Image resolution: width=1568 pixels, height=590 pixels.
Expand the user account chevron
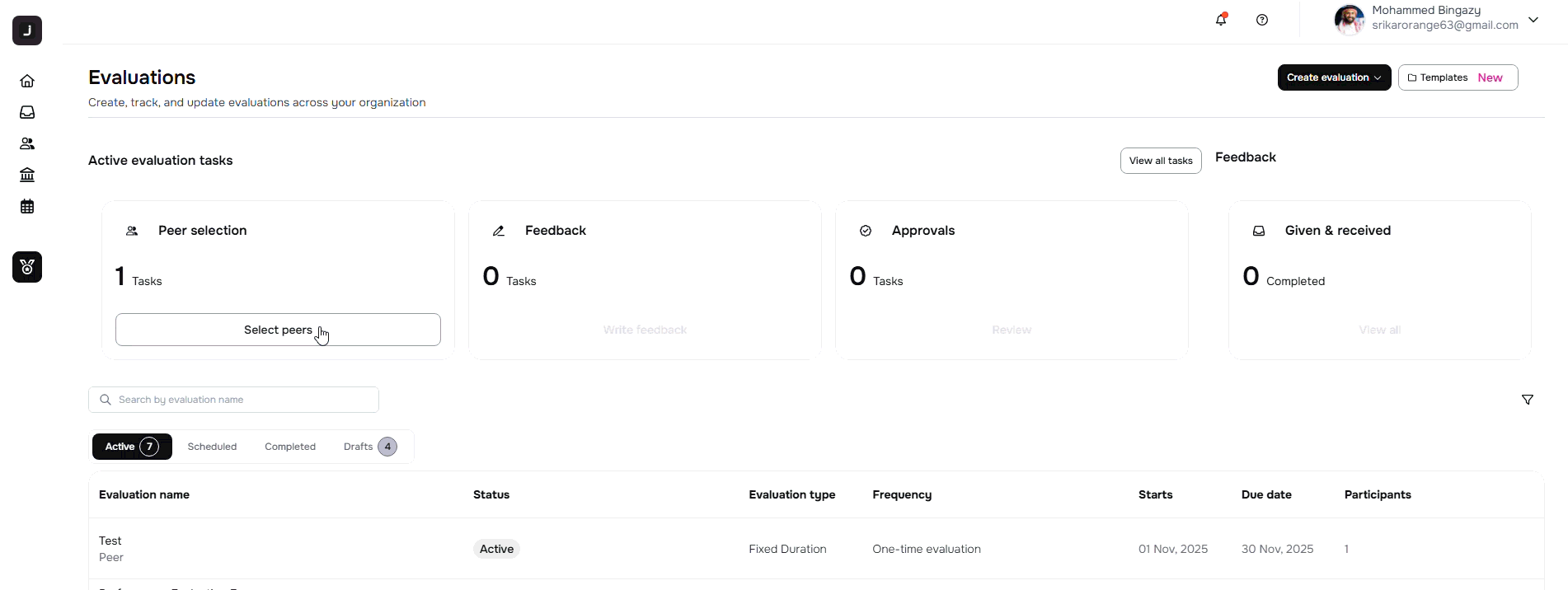click(1533, 20)
